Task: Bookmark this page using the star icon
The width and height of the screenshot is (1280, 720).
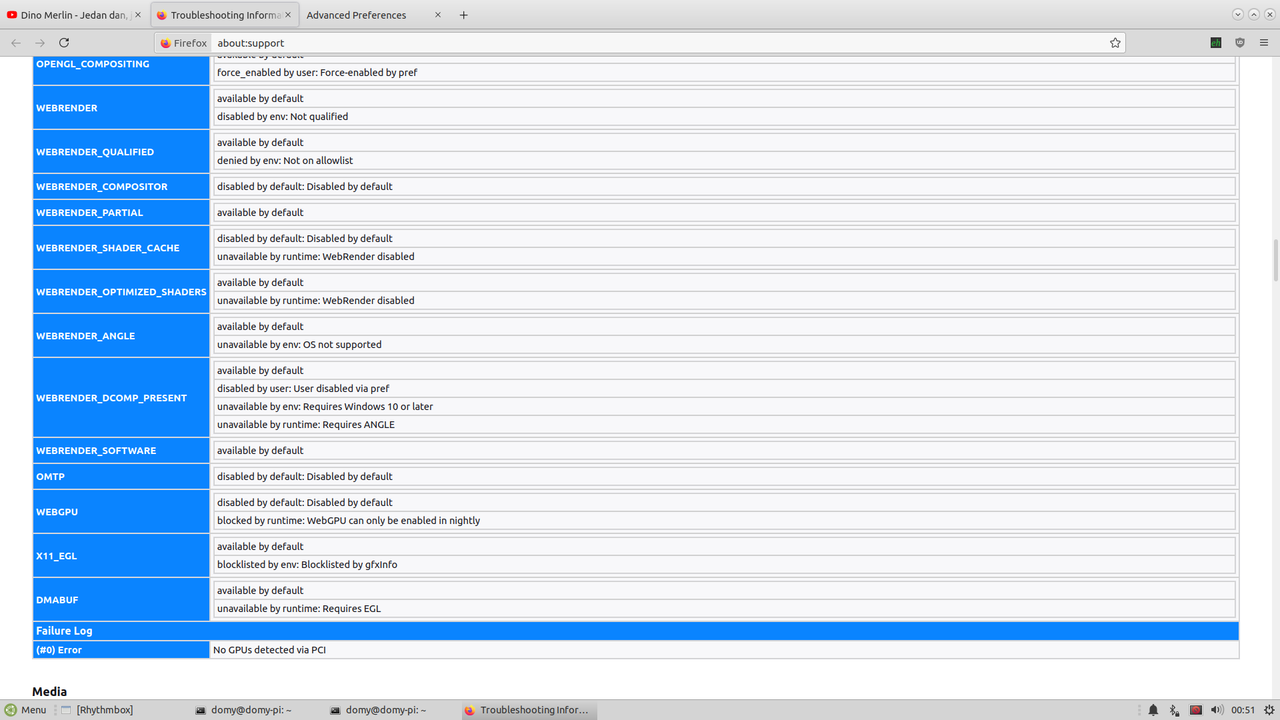Action: (x=1114, y=43)
